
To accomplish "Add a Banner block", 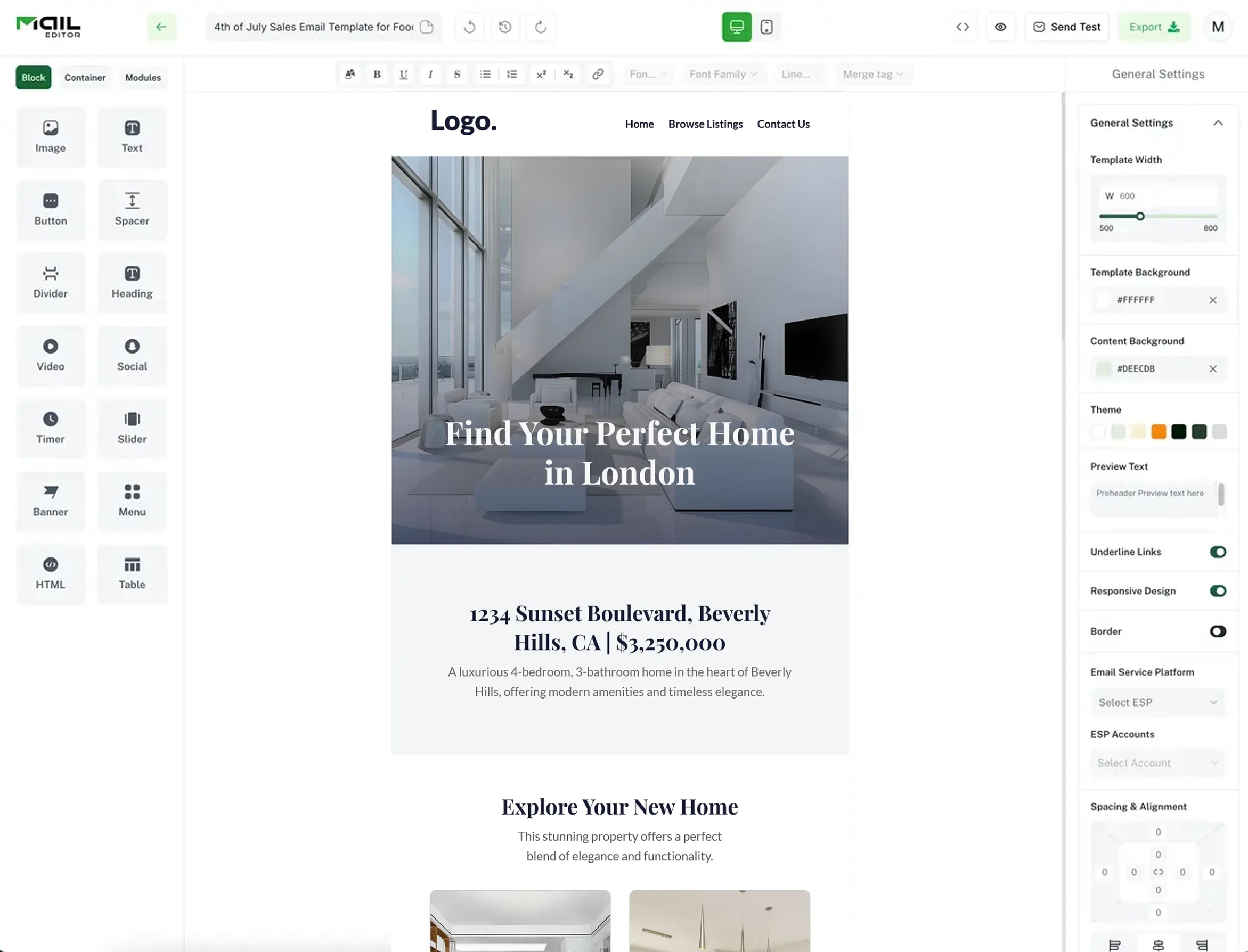I will click(x=51, y=501).
